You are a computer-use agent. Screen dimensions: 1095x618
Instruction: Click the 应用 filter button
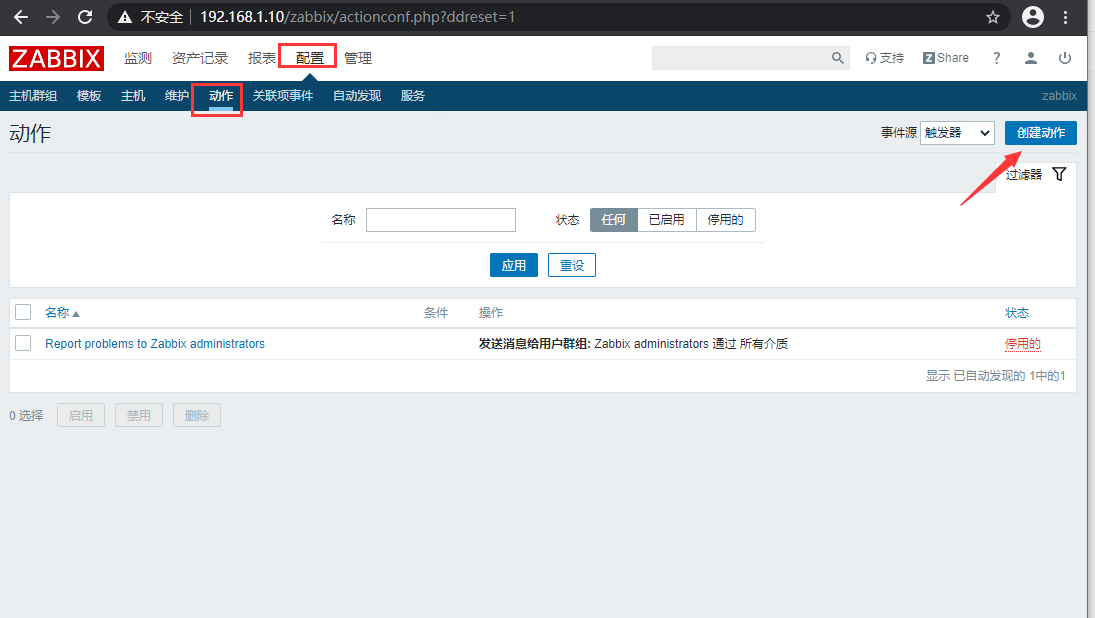click(514, 265)
